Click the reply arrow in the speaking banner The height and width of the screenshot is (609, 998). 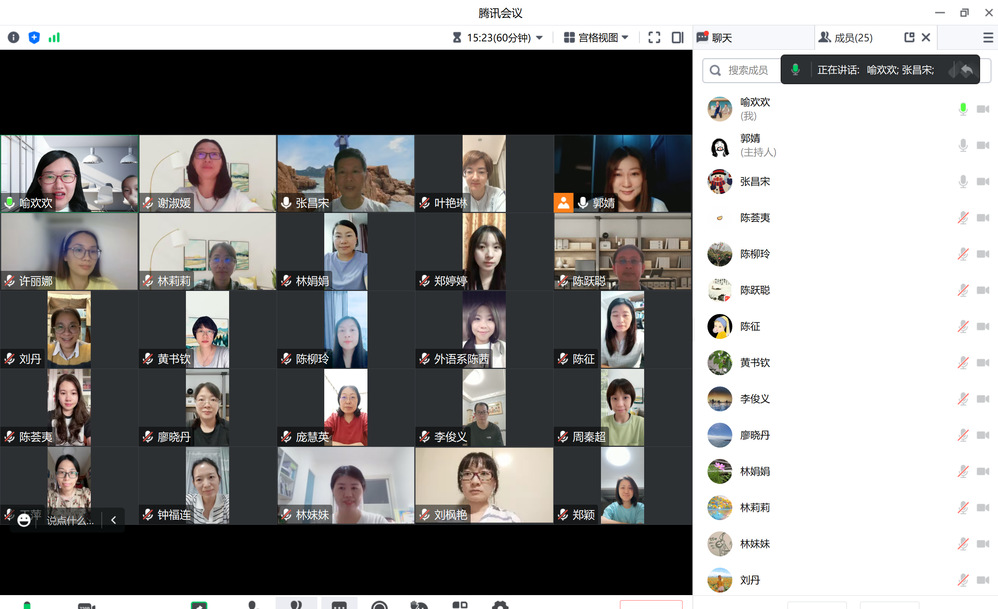click(x=967, y=70)
